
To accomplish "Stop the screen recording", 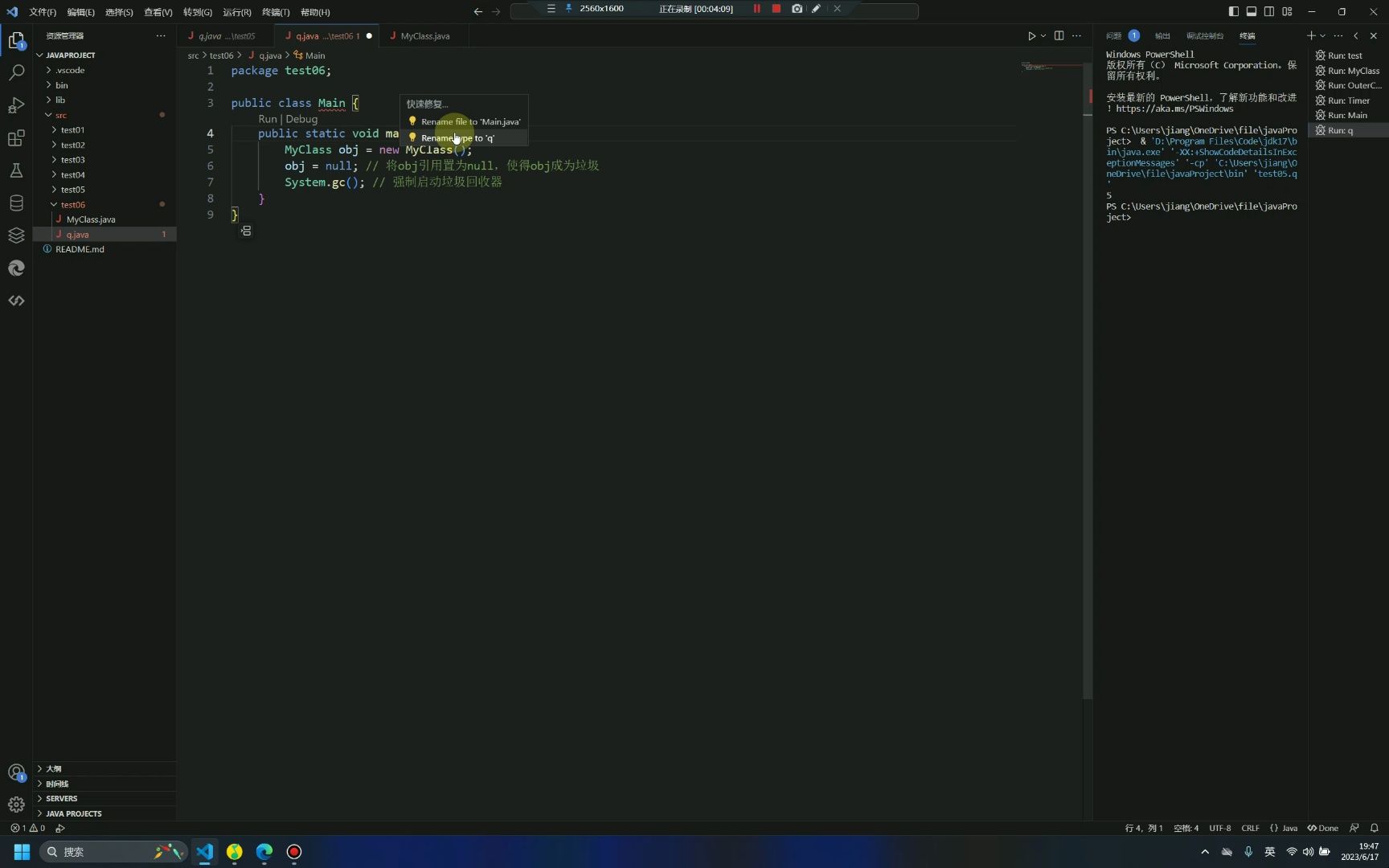I will click(776, 9).
